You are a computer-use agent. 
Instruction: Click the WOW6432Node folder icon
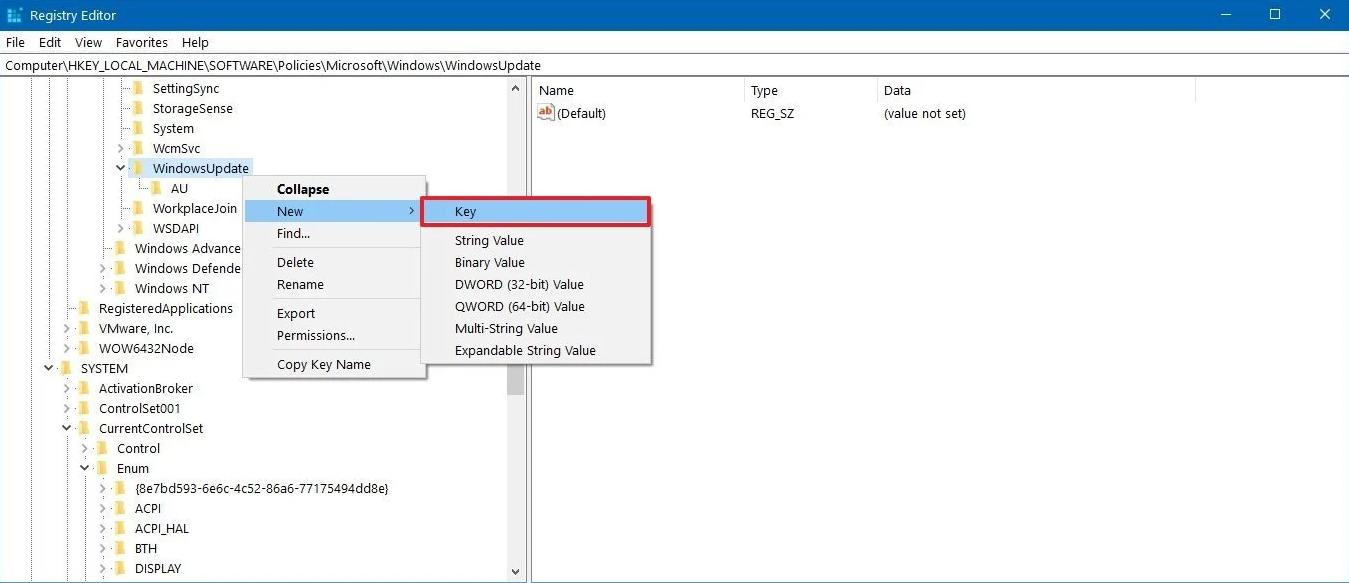[82, 348]
